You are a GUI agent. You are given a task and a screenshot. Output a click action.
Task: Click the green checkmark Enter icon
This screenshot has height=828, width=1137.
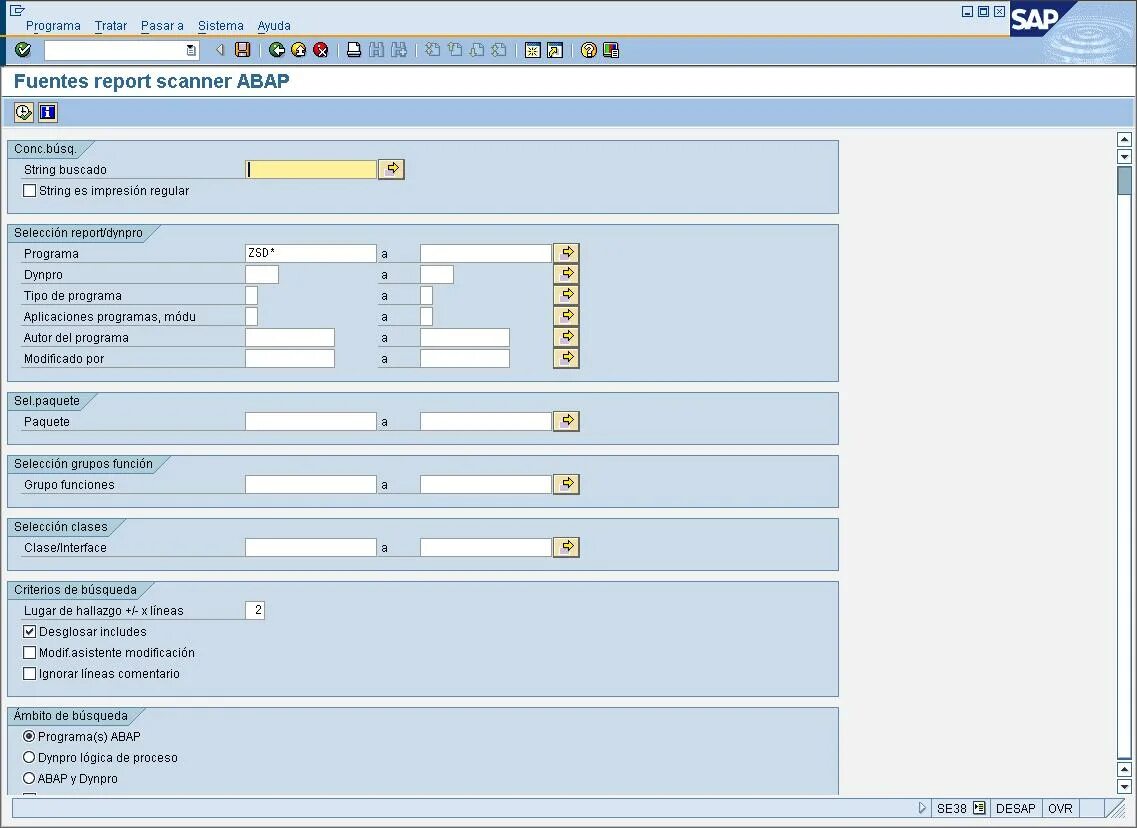click(x=23, y=49)
